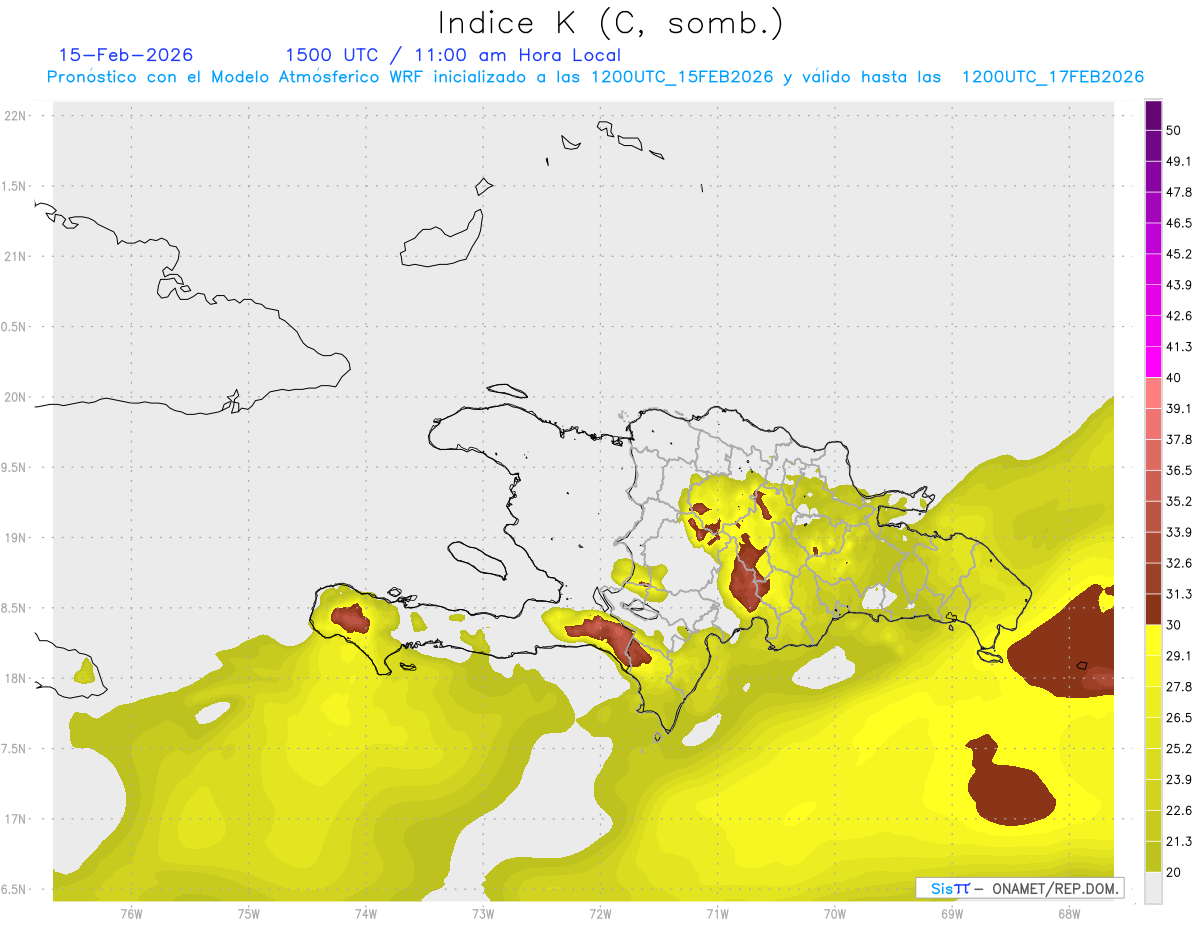This screenshot has width=1200, height=927.
Task: Click the '1500 UTC / 11:00 am Hora Local' text
Action: click(x=453, y=55)
